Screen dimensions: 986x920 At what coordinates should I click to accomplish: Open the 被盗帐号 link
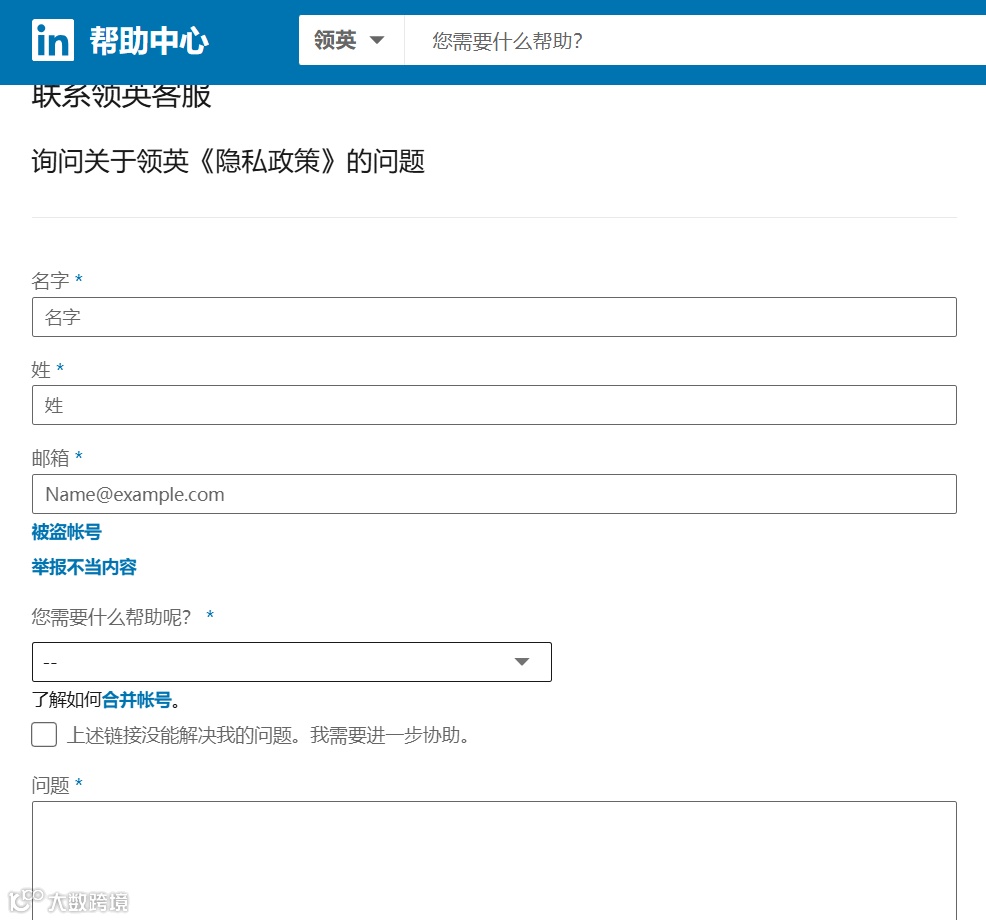(67, 532)
